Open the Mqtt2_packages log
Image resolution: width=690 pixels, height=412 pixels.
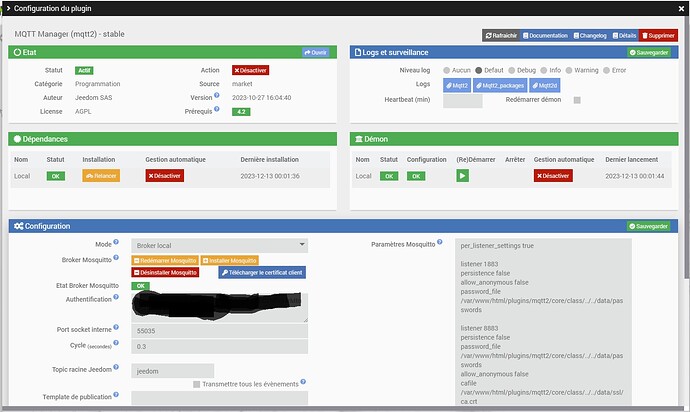(500, 85)
